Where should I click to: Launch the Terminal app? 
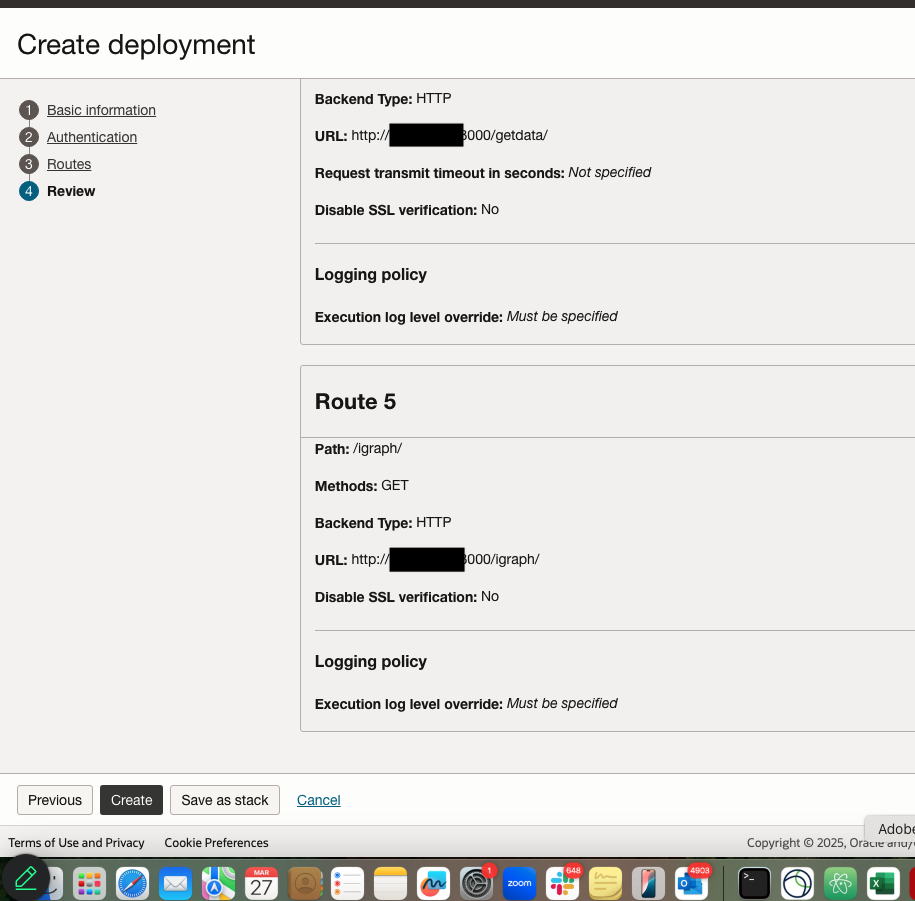pos(753,883)
